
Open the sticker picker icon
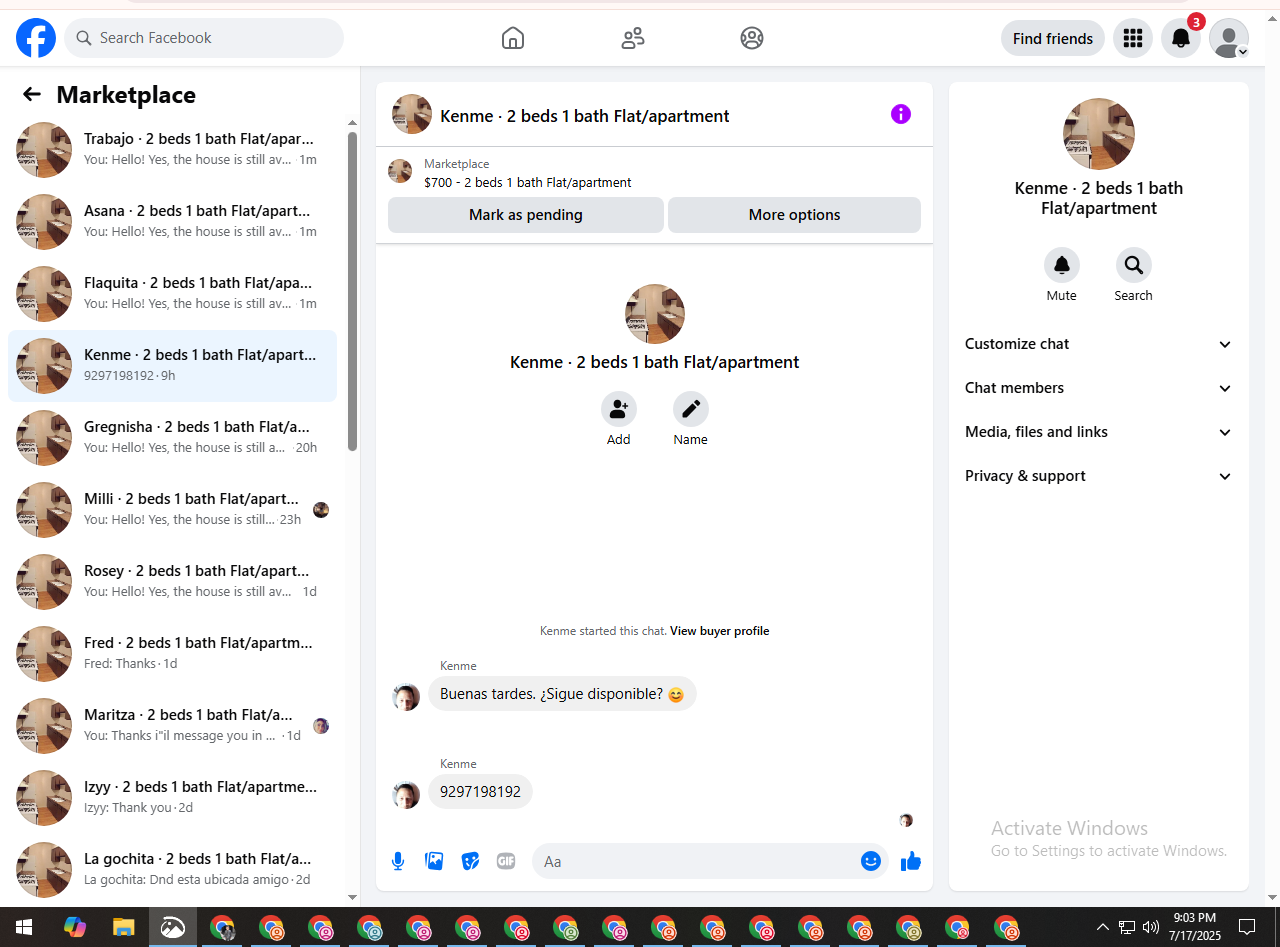(470, 861)
